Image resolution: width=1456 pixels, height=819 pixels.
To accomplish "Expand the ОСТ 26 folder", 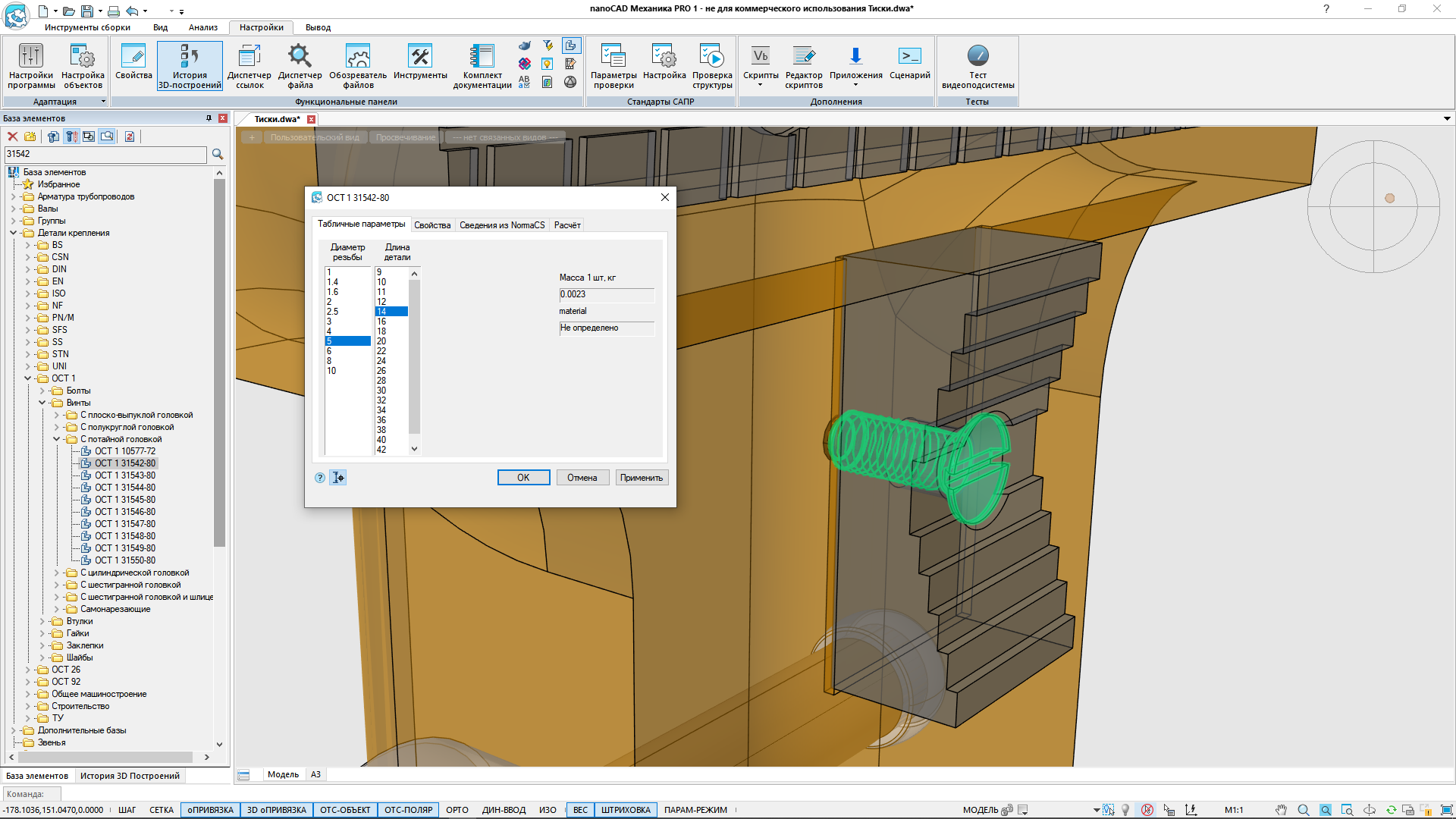I will [x=28, y=670].
